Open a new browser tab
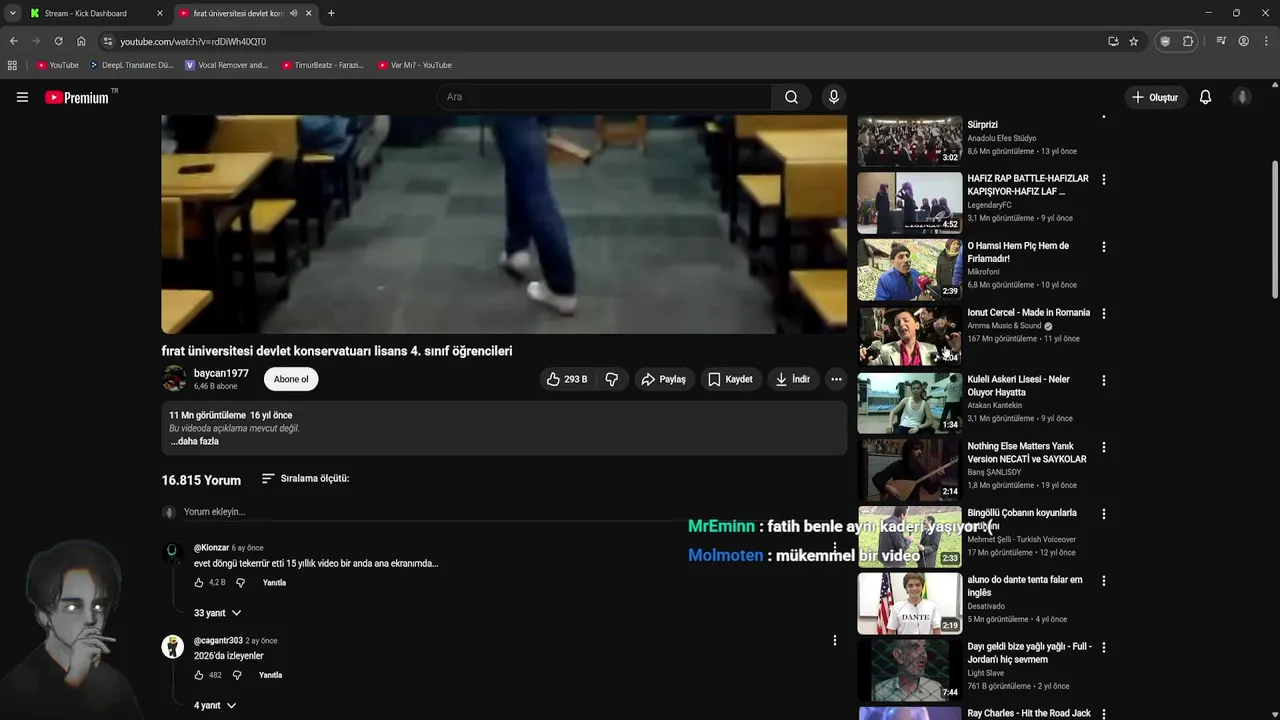 (x=331, y=13)
